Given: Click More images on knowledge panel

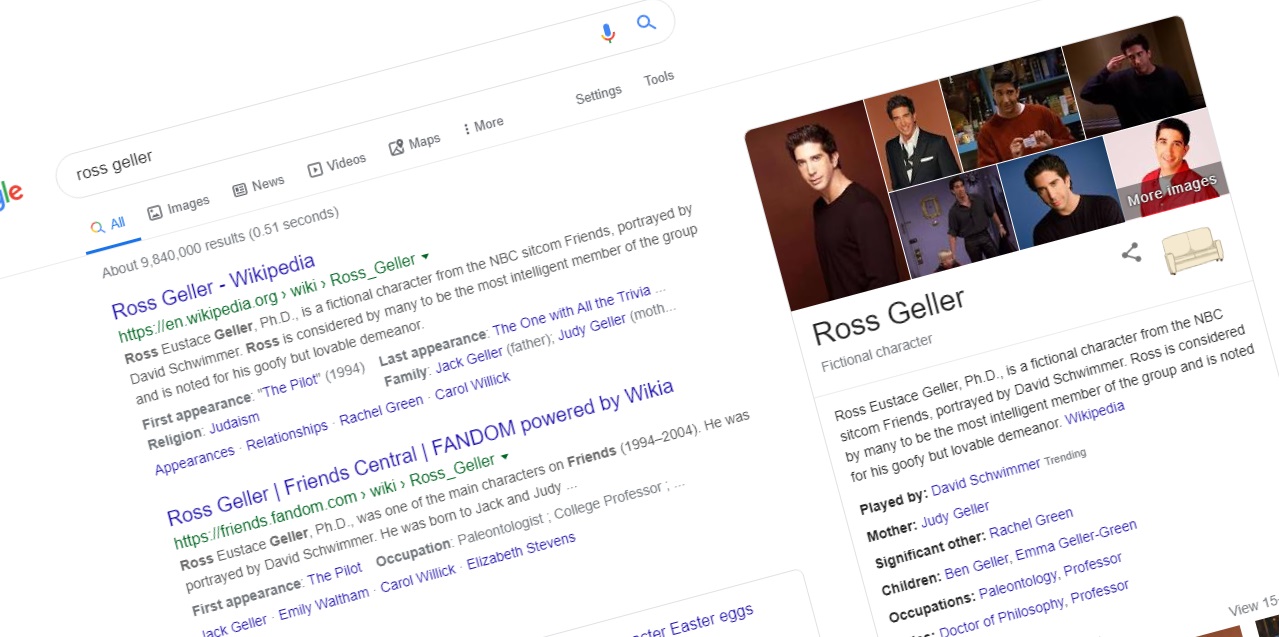Looking at the screenshot, I should (x=1172, y=189).
